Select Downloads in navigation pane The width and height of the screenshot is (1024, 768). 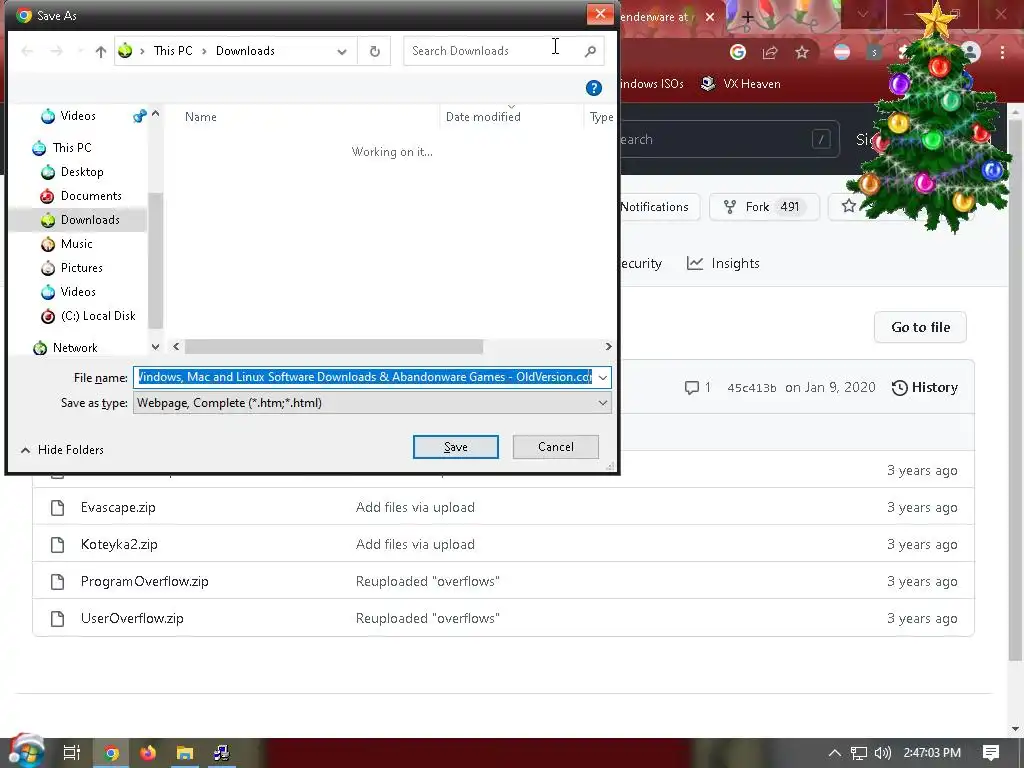tap(89, 220)
